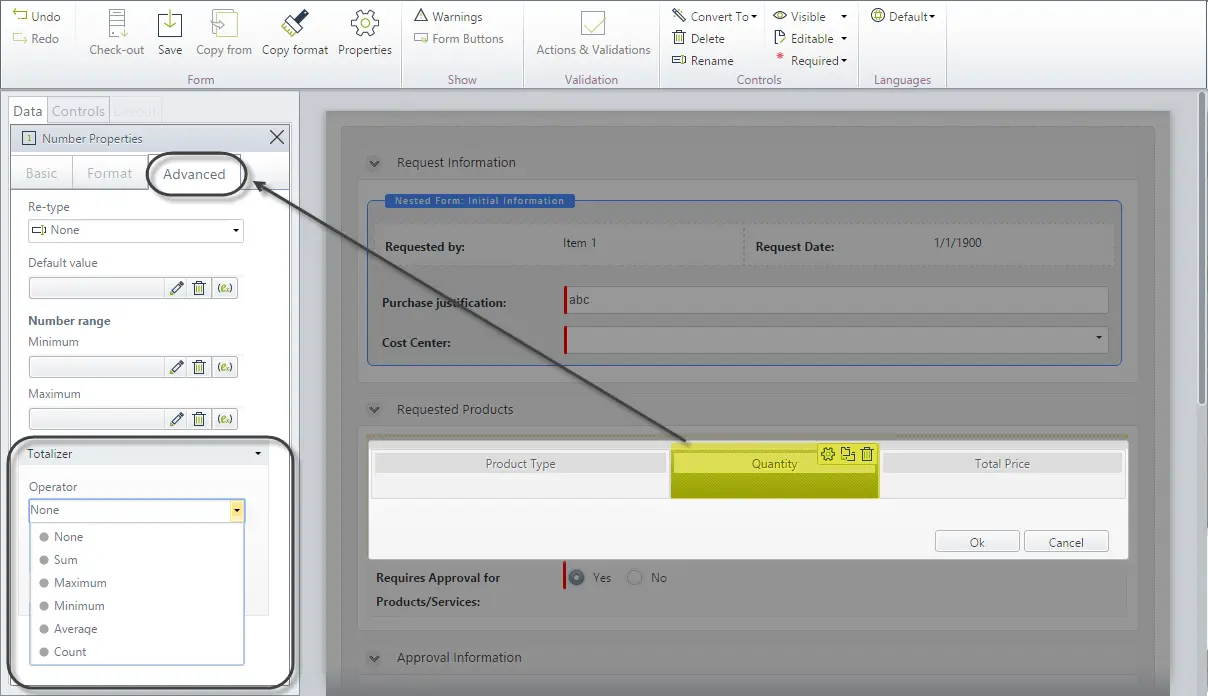Select No for Requires Approval
This screenshot has height=696, width=1208.
634,577
